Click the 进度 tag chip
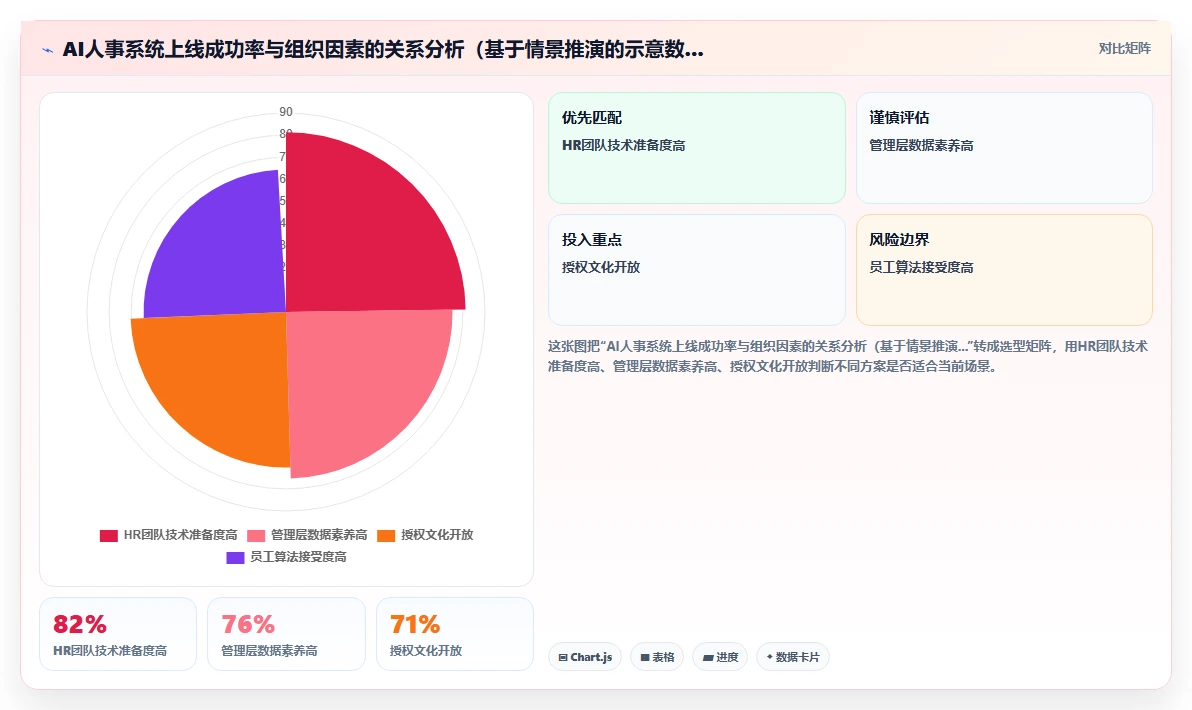 720,657
